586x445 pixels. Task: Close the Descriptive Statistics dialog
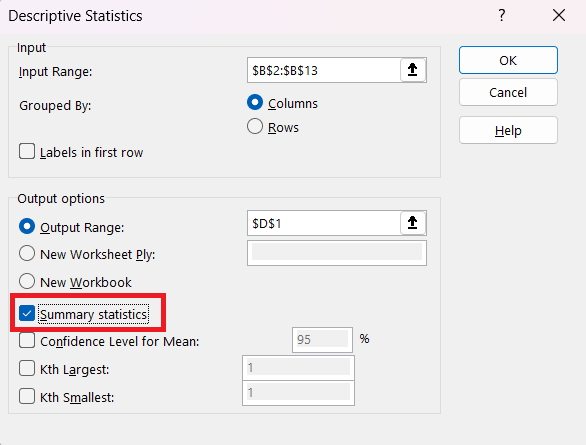559,15
